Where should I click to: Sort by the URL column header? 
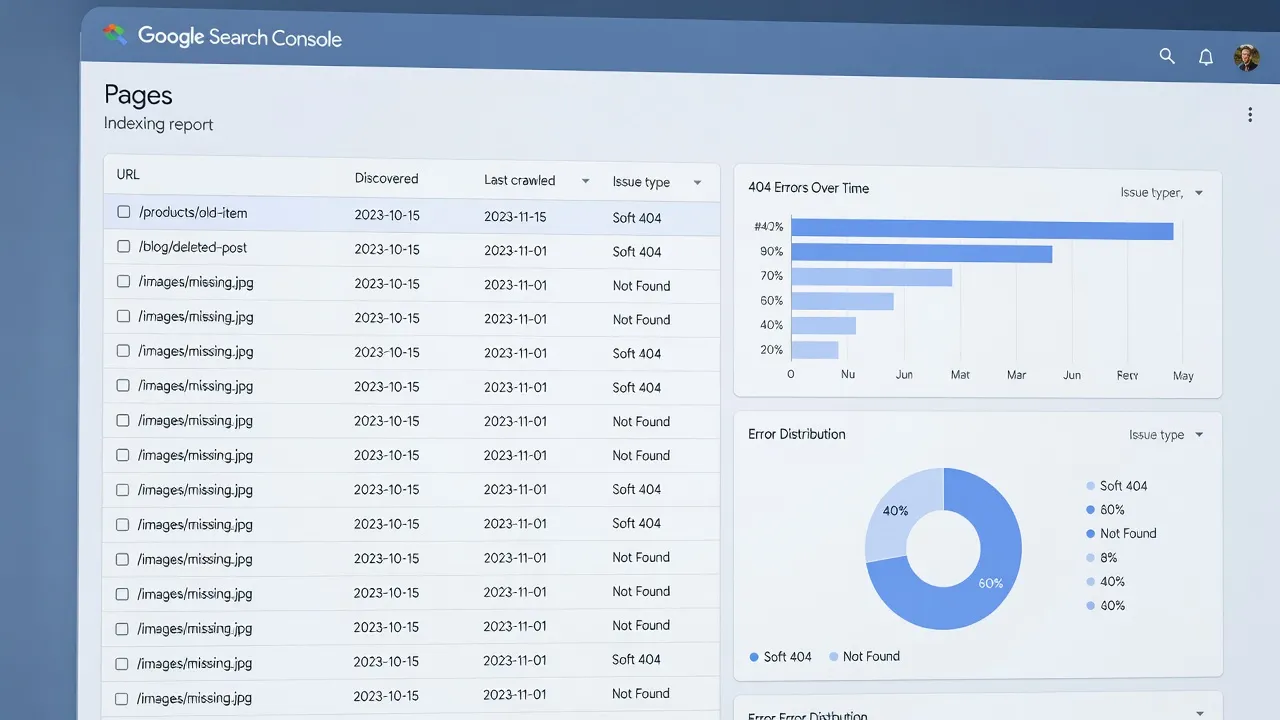tap(128, 174)
